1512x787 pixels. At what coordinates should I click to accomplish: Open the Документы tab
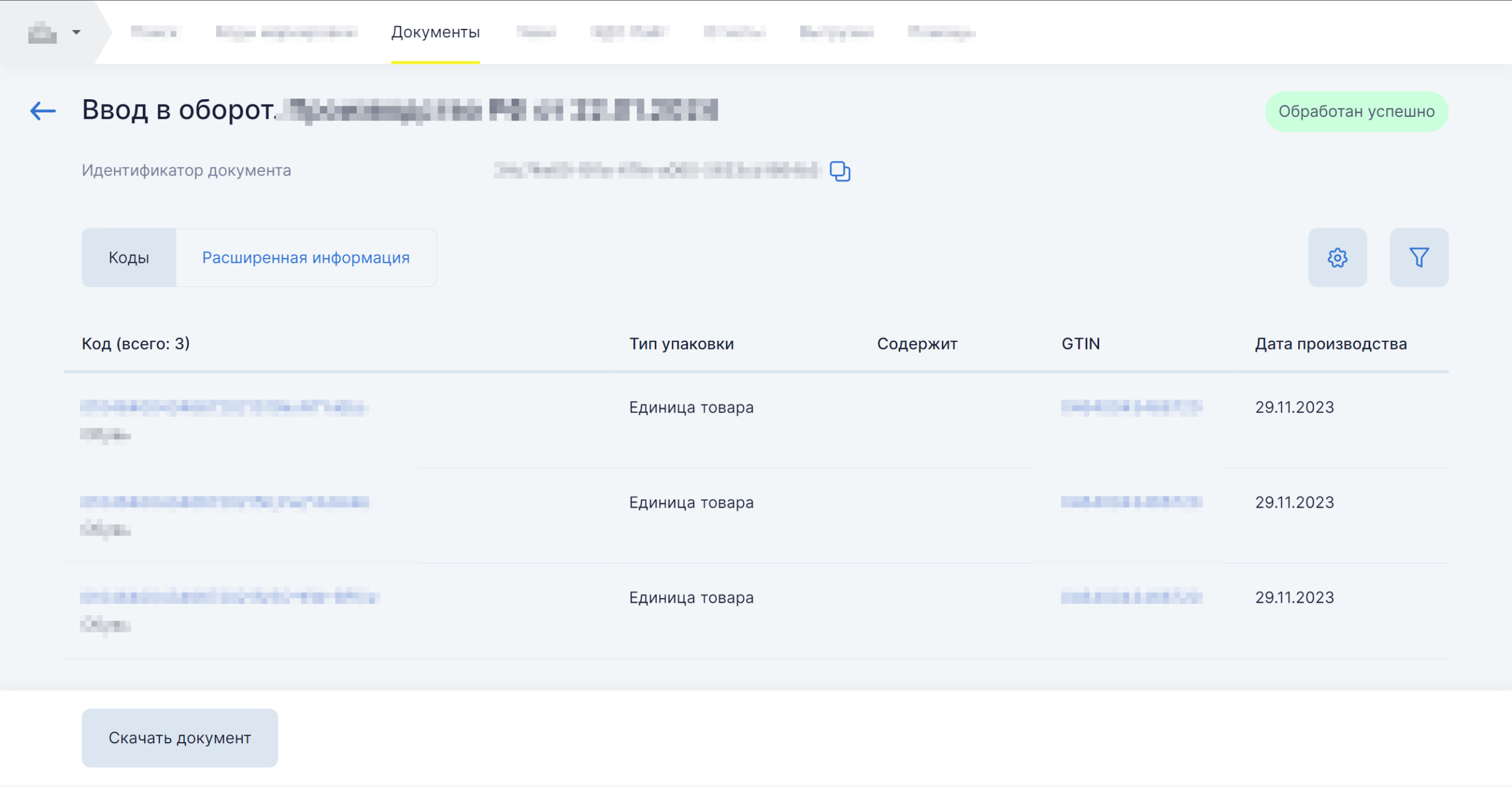(x=435, y=32)
